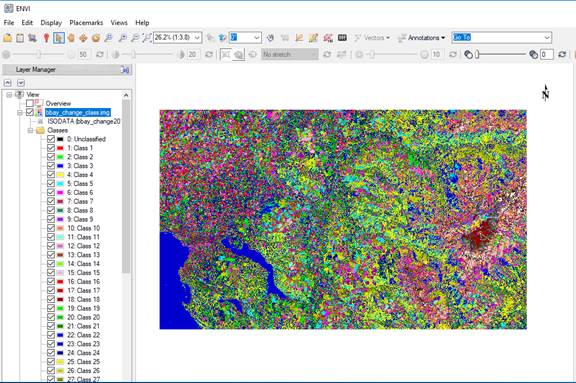Image resolution: width=576 pixels, height=383 pixels.
Task: Open the Feature Counting tool icon
Action: [x=328, y=37]
